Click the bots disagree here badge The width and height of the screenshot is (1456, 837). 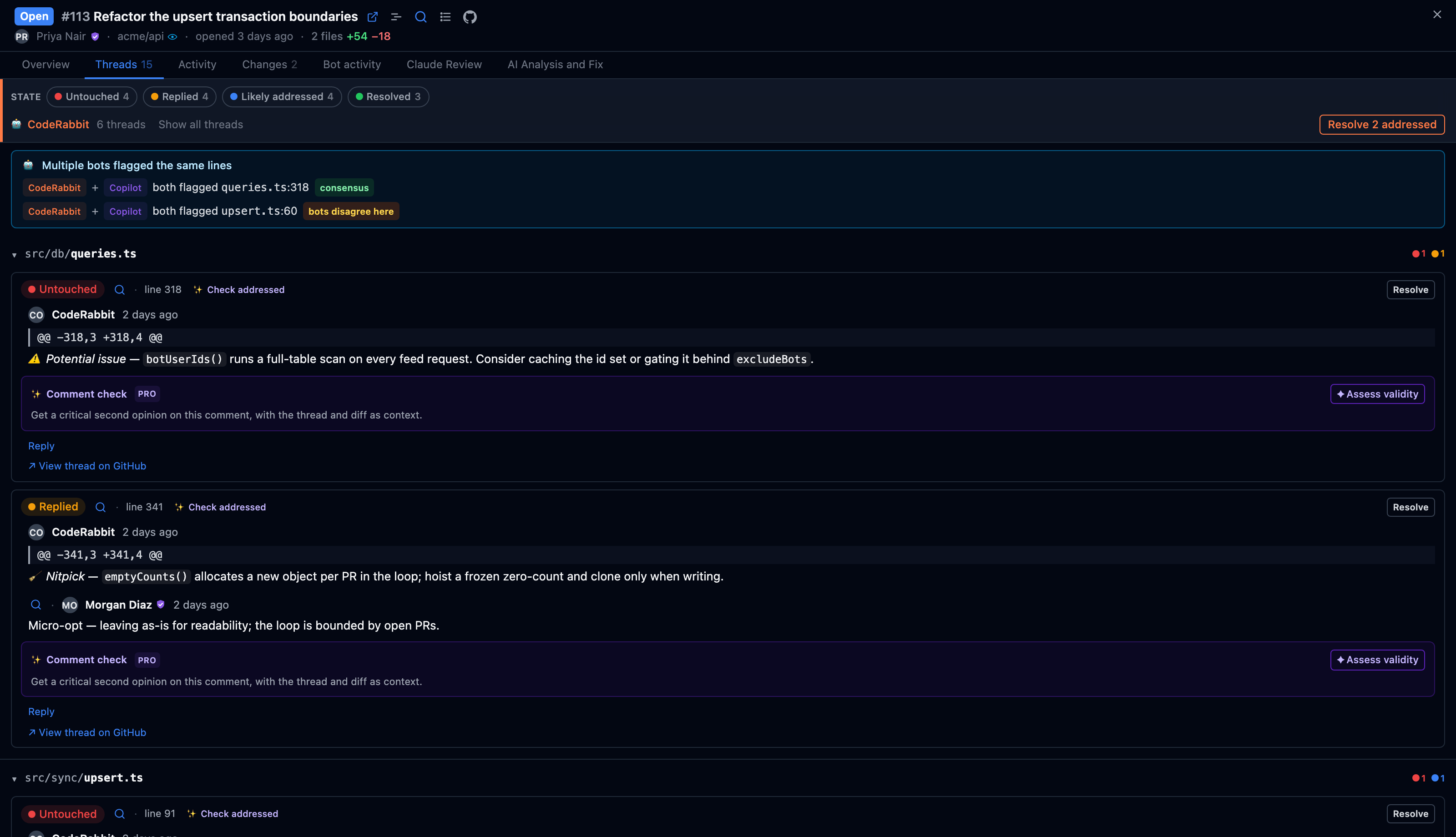tap(351, 212)
